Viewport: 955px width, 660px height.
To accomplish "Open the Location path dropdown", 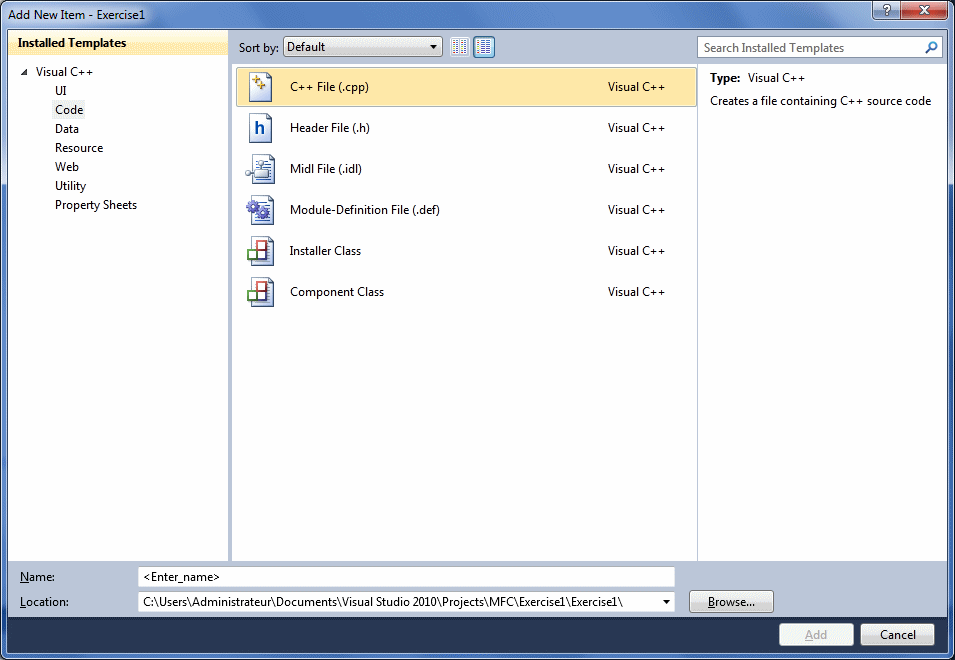I will [x=665, y=601].
